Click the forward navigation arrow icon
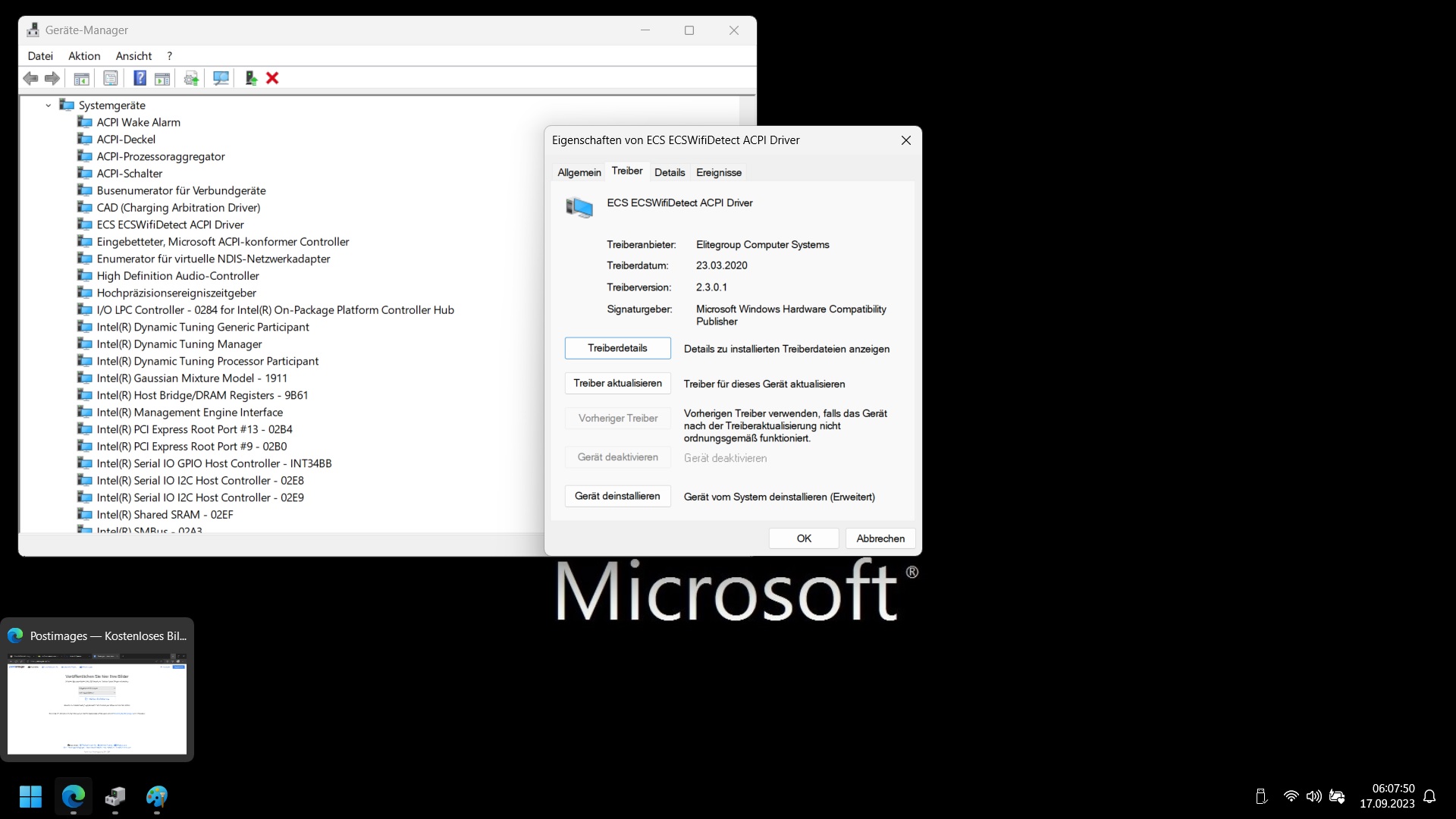This screenshot has width=1456, height=819. pyautogui.click(x=52, y=78)
